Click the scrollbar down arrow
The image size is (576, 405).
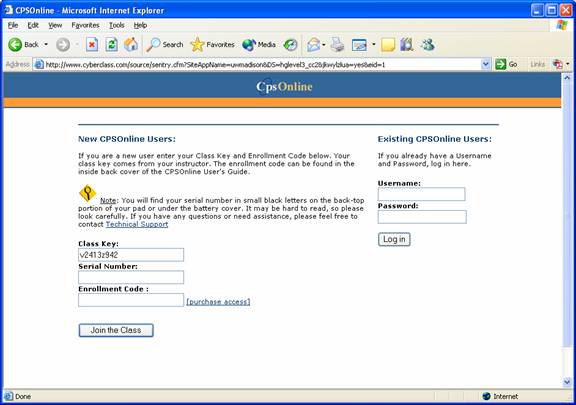pos(567,382)
